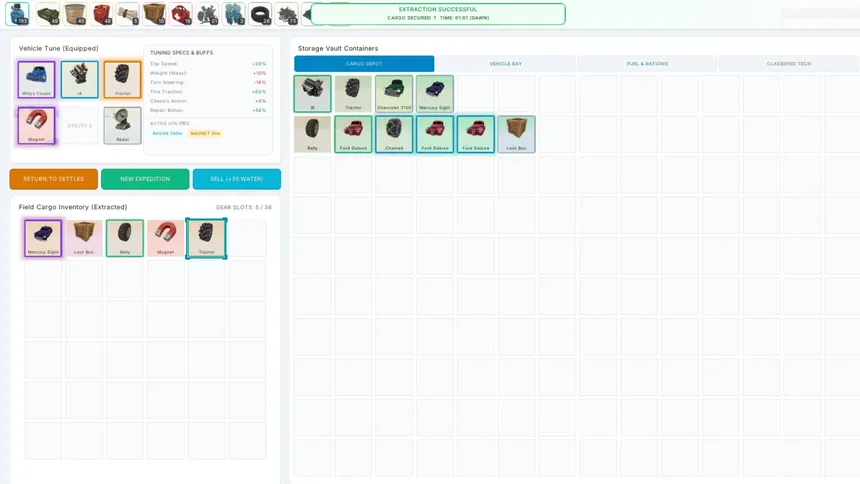This screenshot has height=484, width=860.
Task: Select the Loot Box in Cargo Depot
Action: tap(516, 134)
